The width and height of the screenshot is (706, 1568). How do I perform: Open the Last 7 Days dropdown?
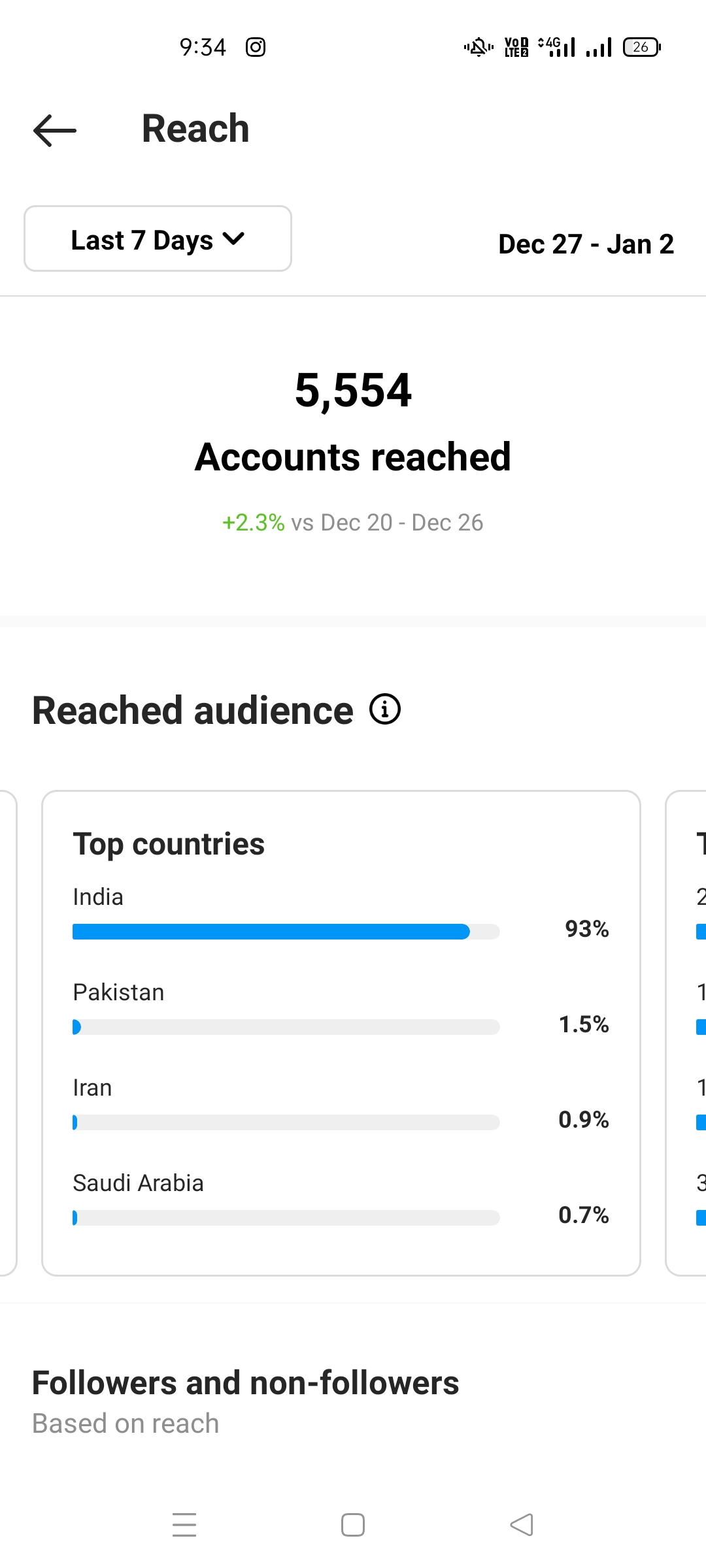click(158, 238)
